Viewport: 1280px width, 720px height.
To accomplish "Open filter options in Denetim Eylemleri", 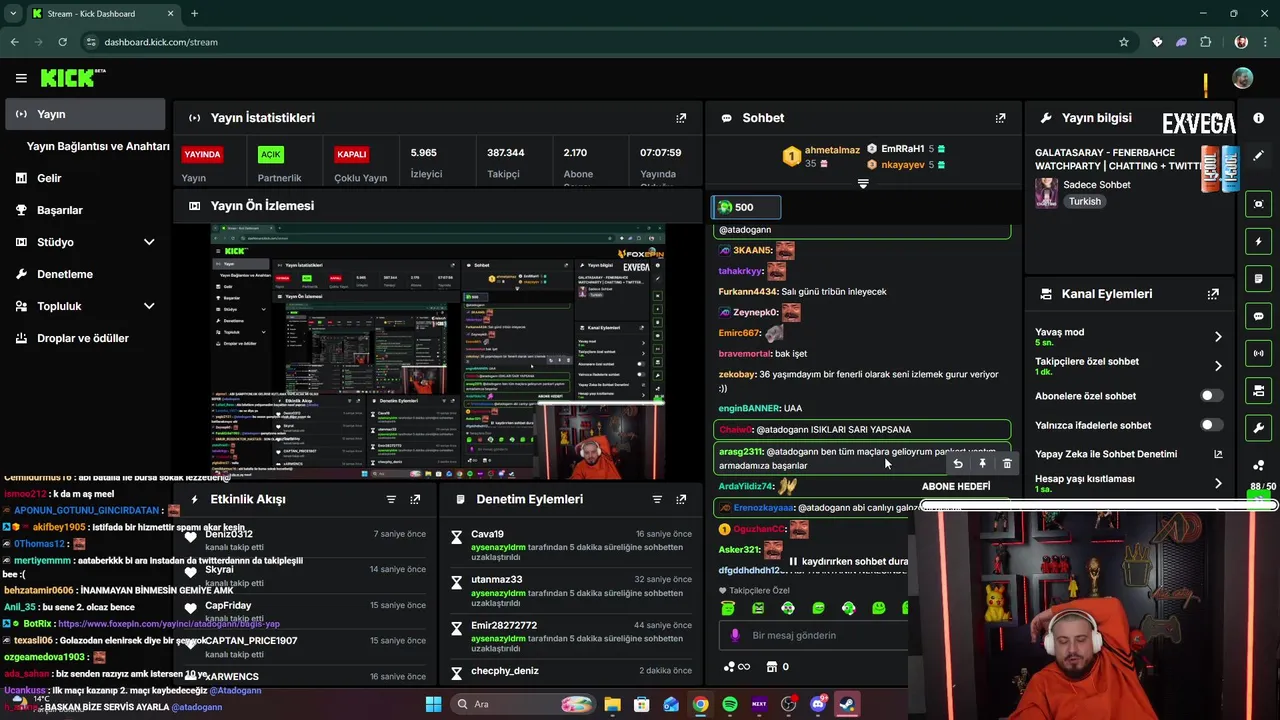I will click(657, 499).
